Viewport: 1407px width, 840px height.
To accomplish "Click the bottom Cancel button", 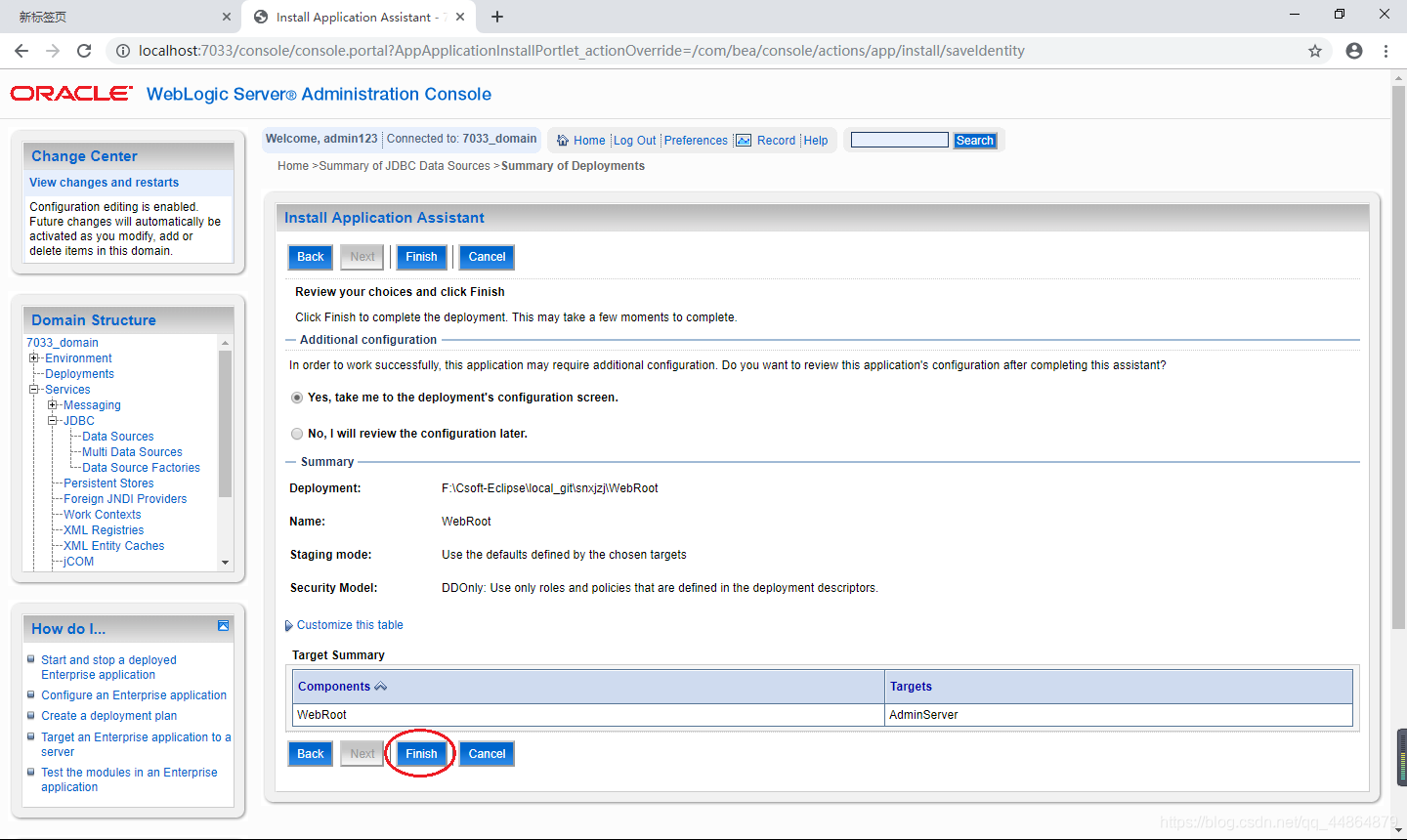I will (487, 754).
